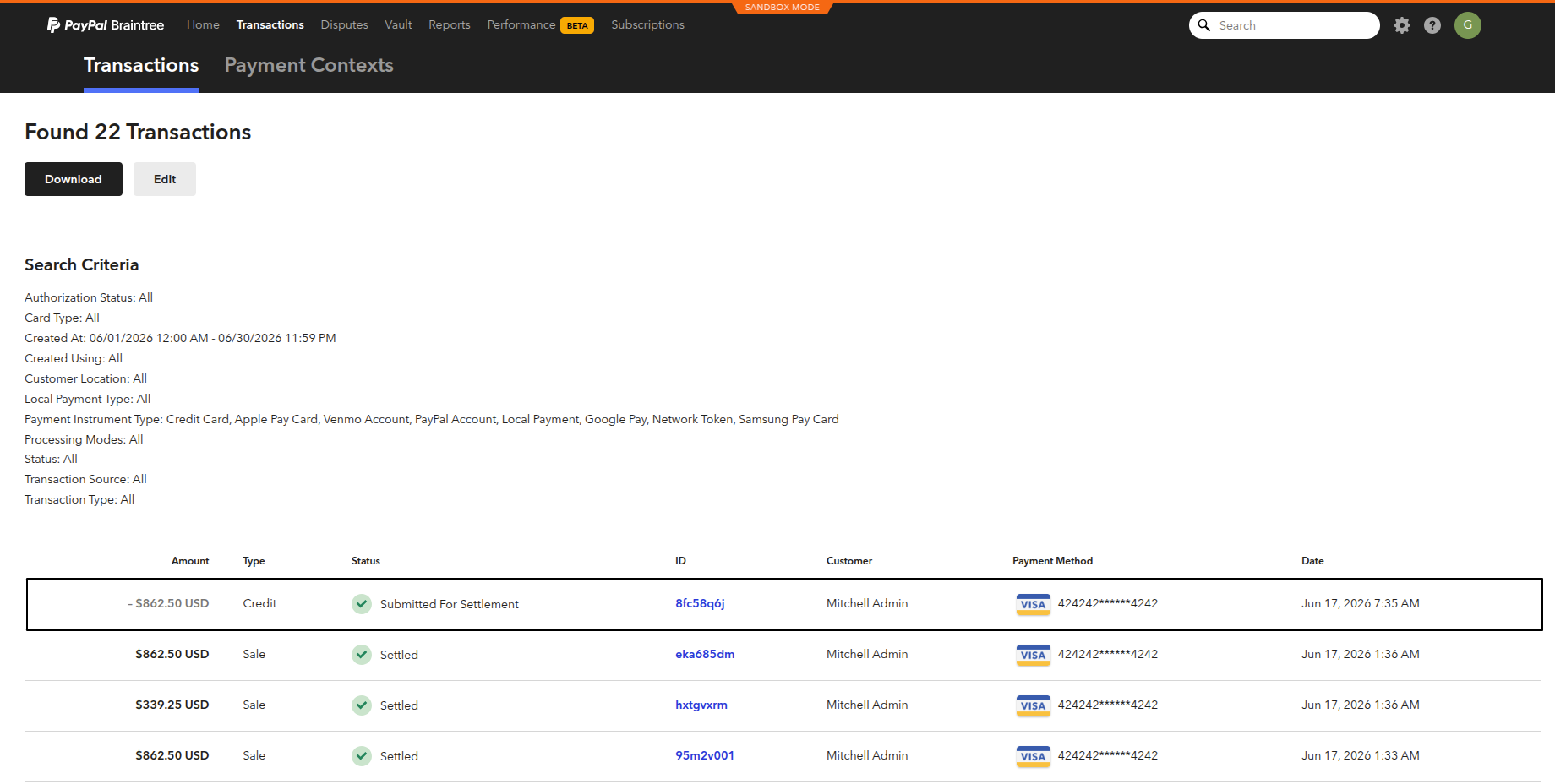Open transaction ID eka685dm
The image size is (1555, 784).
[x=705, y=654]
